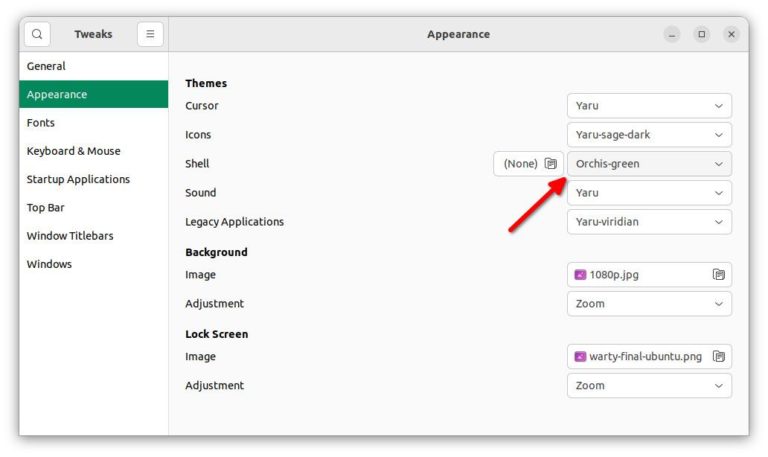The height and width of the screenshot is (457, 768).
Task: Click the purple image icon next to 1080p.jpg
Action: coord(580,275)
